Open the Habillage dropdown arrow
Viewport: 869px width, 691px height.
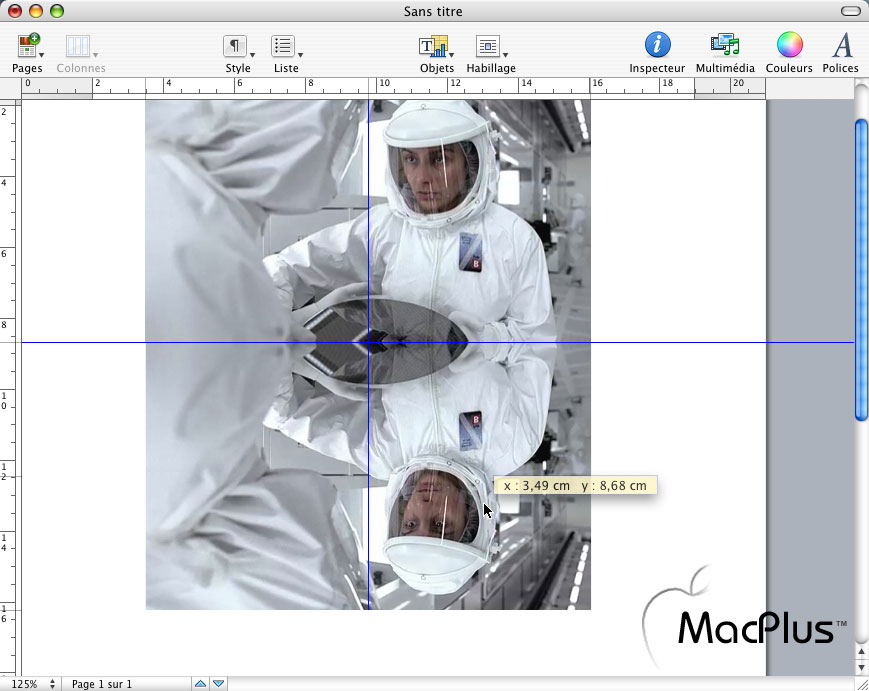tap(505, 55)
